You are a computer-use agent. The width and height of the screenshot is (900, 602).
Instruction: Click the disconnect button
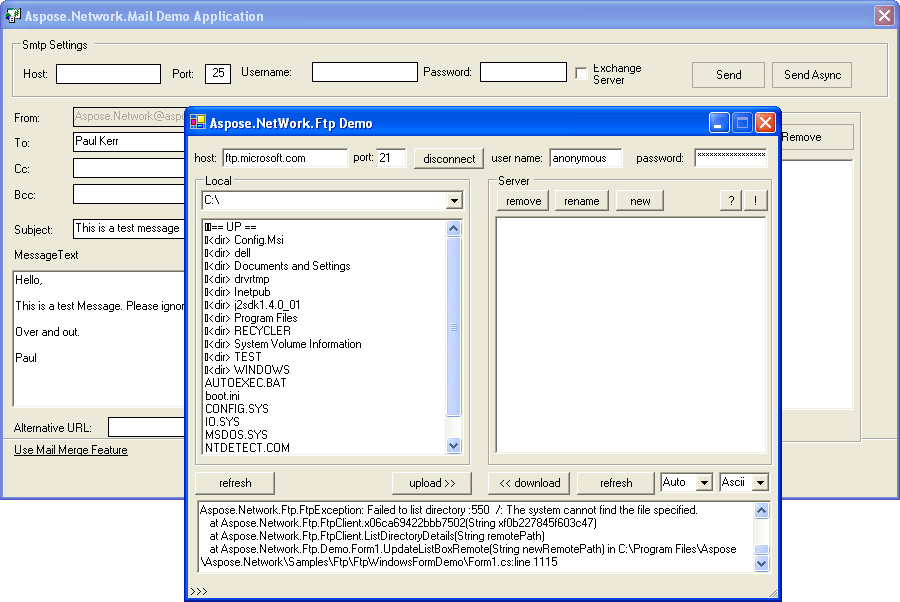click(448, 157)
